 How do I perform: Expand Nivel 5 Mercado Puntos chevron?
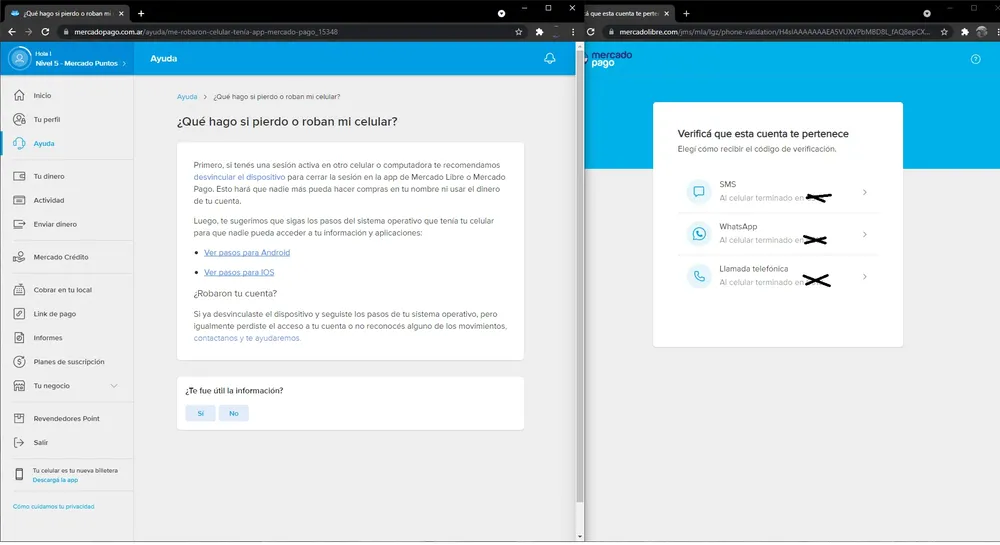click(125, 64)
